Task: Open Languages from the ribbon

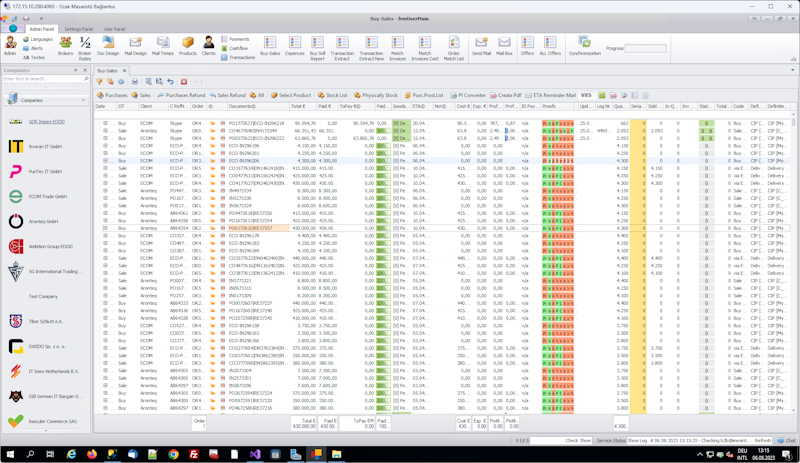Action: (x=38, y=39)
